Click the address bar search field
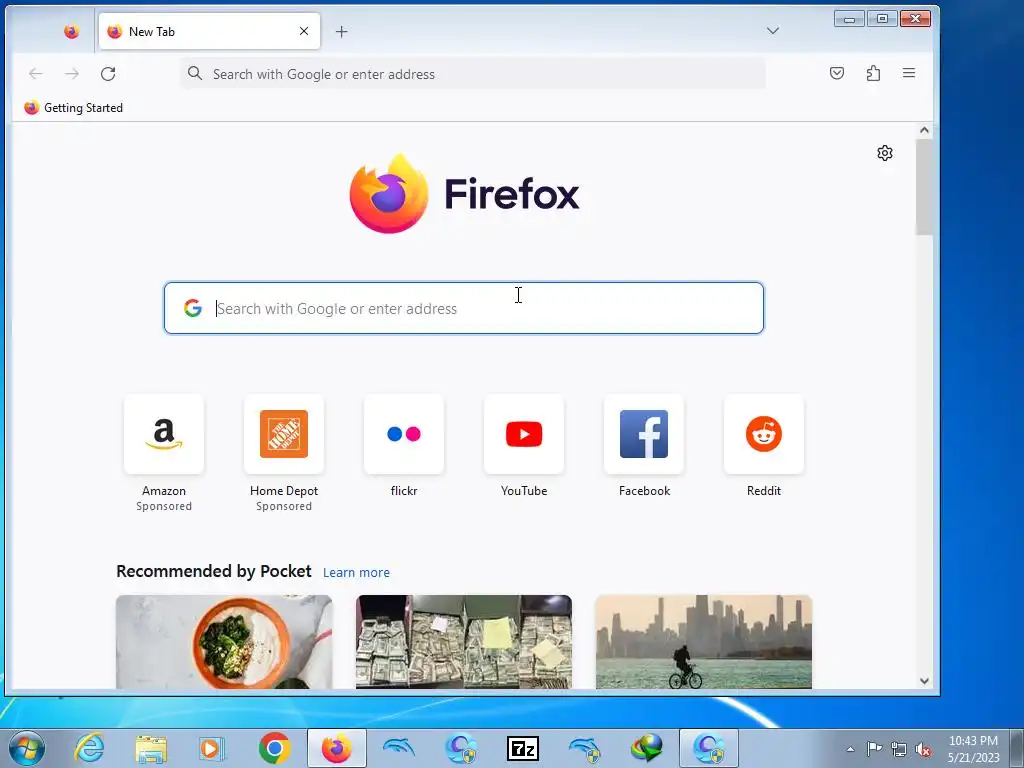1024x768 pixels. tap(473, 74)
